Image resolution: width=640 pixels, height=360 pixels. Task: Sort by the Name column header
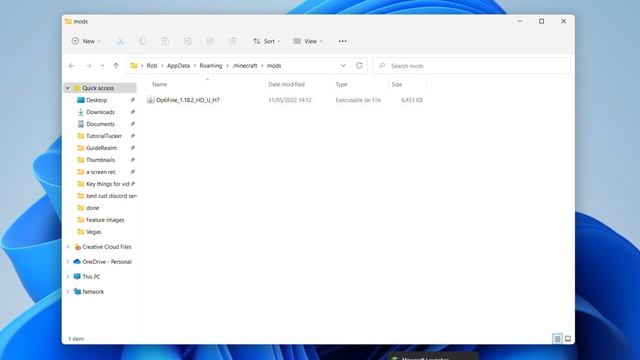pos(160,84)
